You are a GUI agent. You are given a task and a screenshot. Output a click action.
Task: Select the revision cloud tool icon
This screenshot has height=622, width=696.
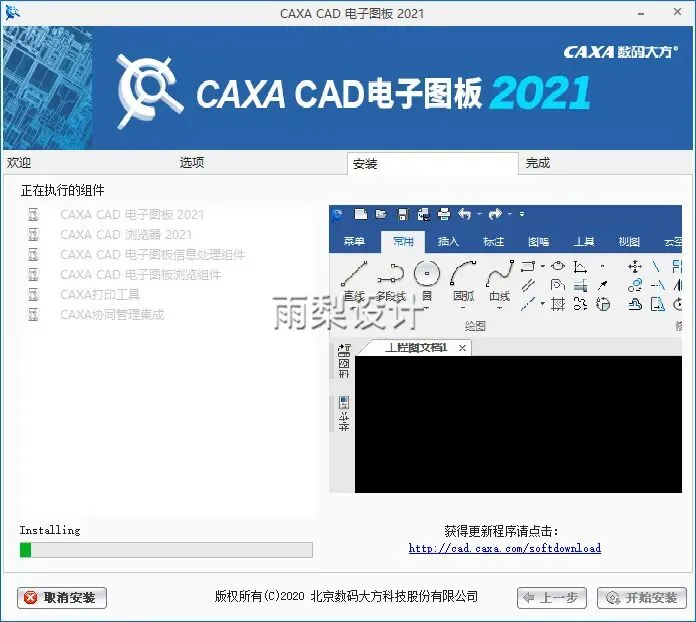coord(635,305)
